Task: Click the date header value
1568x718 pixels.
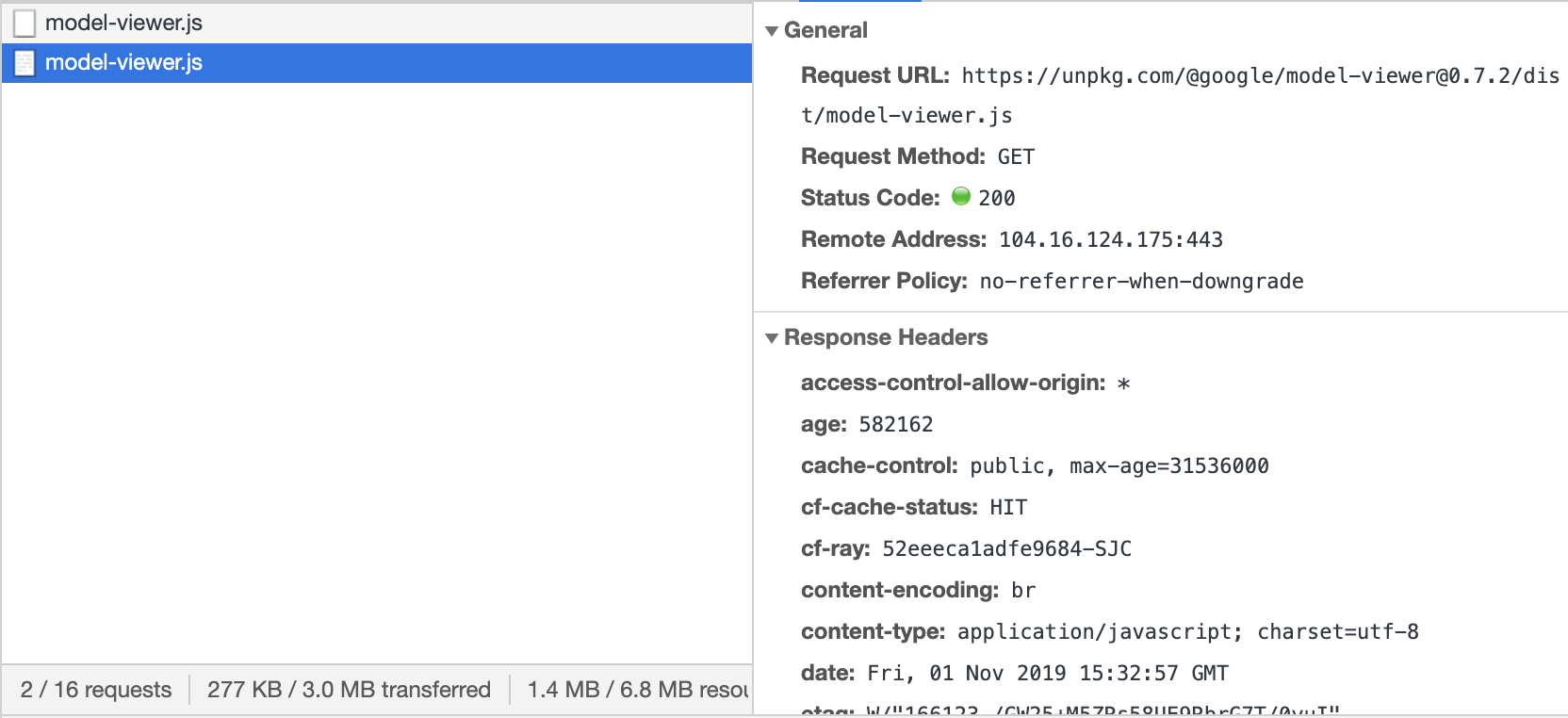Action: pyautogui.click(x=1048, y=673)
